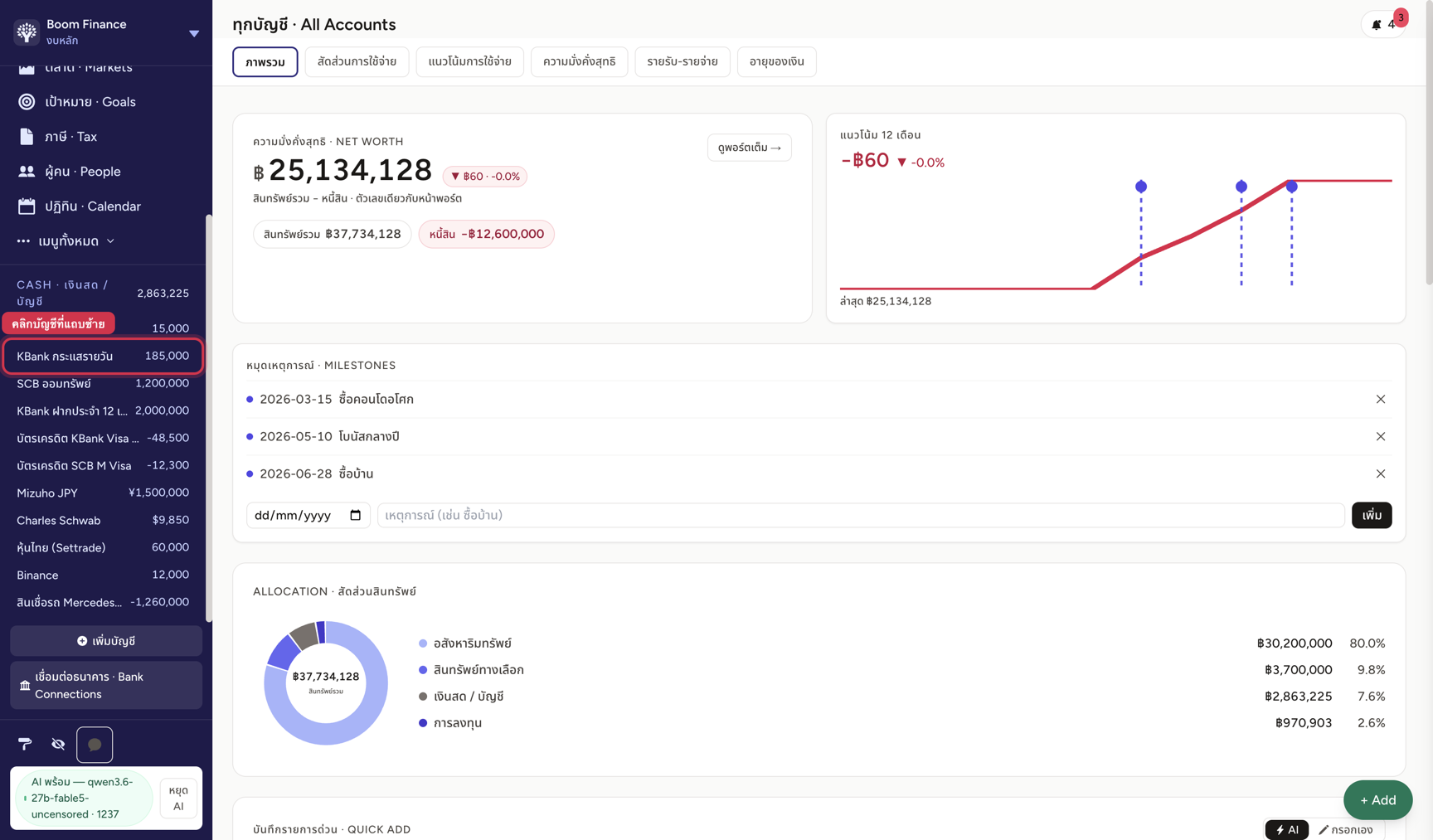Click สินทรัพย์ทางเลือก legend color dot

423,670
